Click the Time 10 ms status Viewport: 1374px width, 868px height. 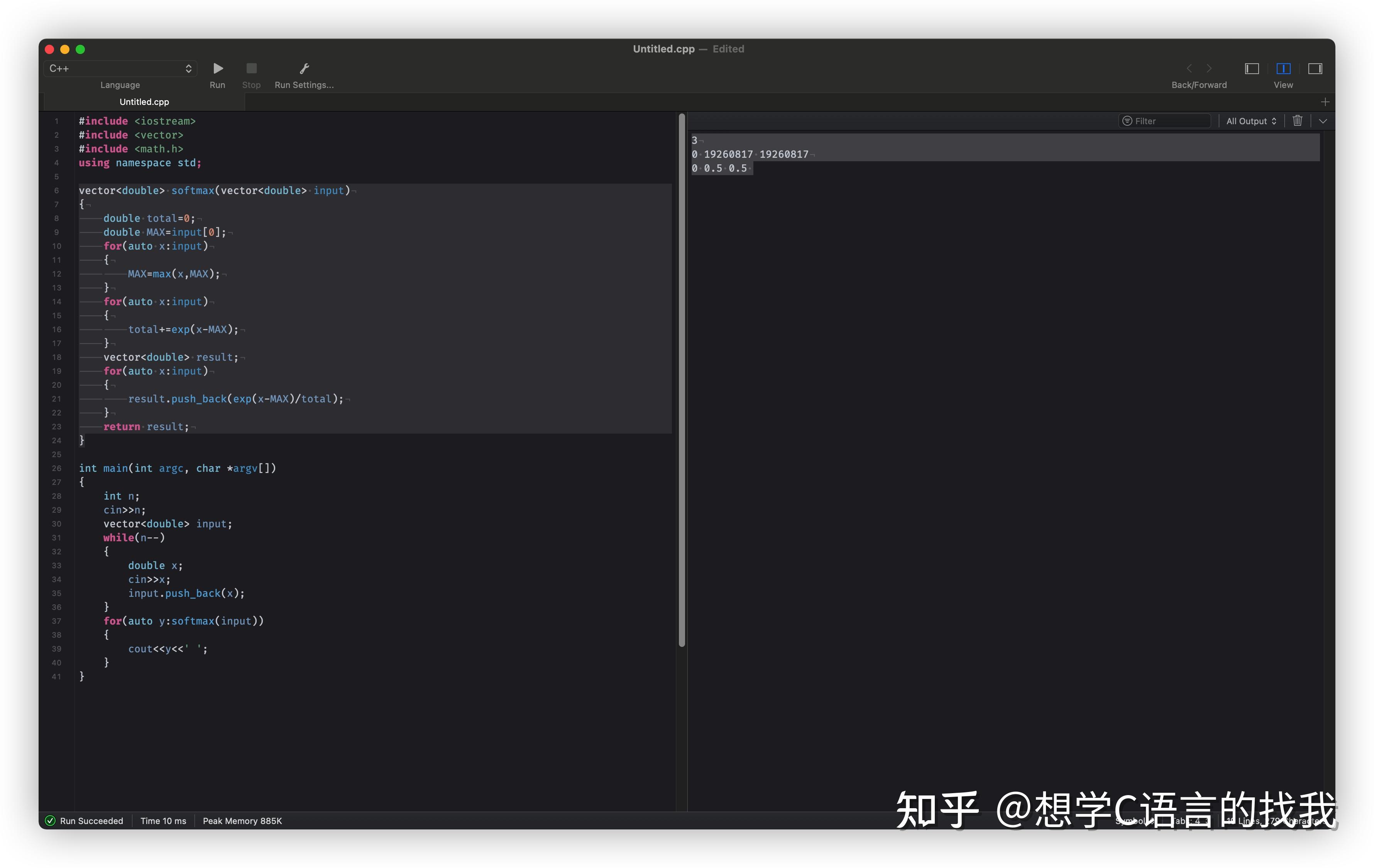pyautogui.click(x=163, y=821)
